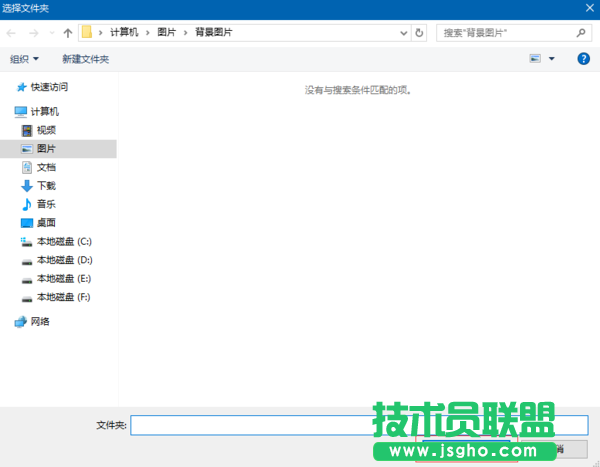Expand chevron after 图片 breadcrumb
Screen dimensions: 600x467
click(186, 33)
